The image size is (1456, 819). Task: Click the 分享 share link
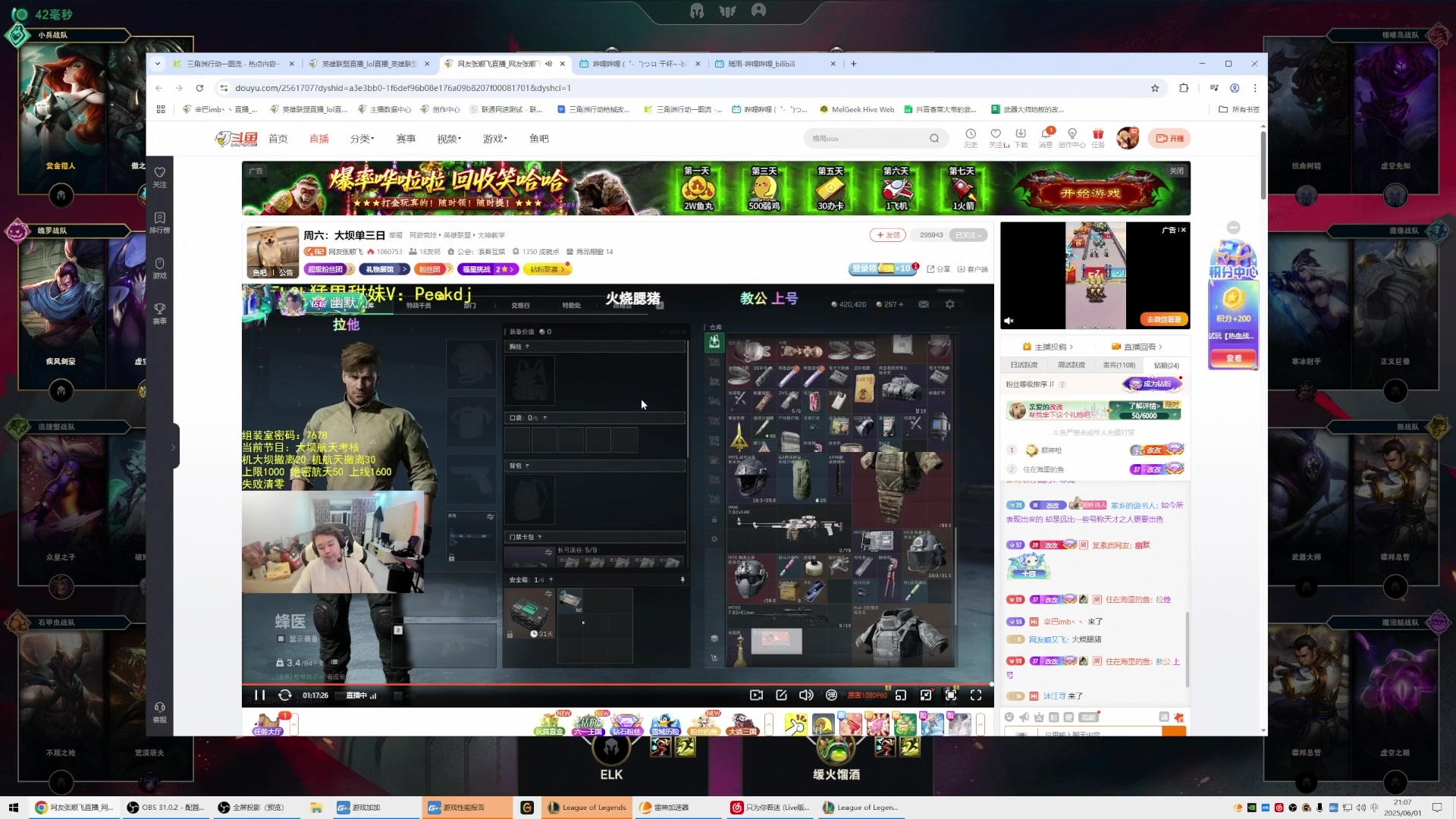click(x=939, y=269)
